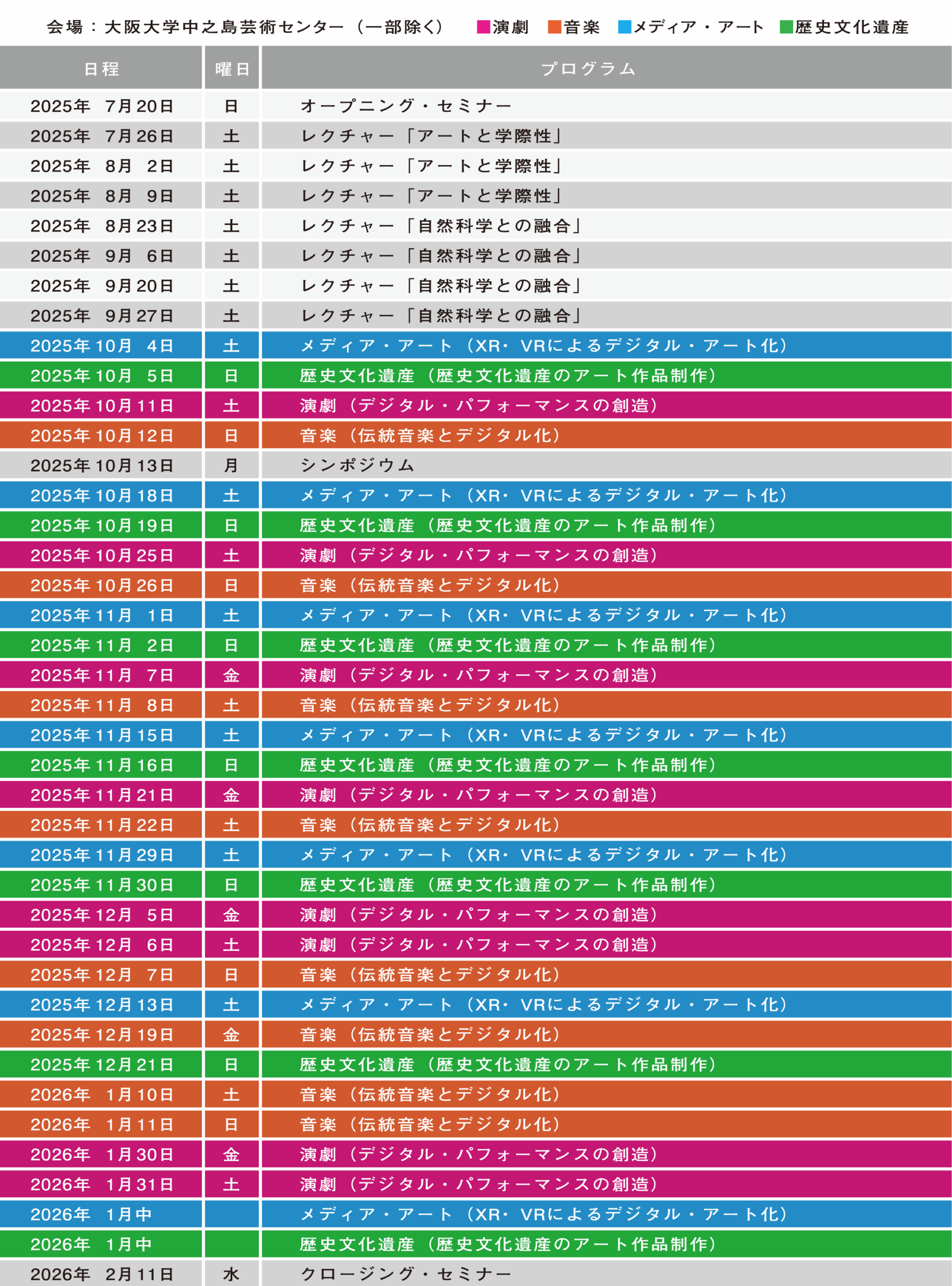
Task: Select the 2025年12月19日 date cell
Action: (101, 1035)
